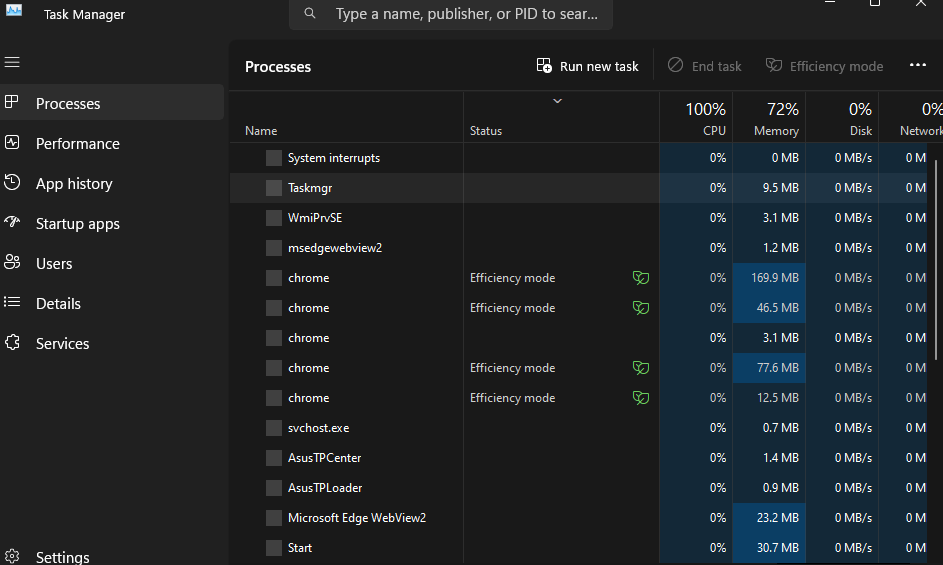
Task: Open the three-dot more options menu
Action: [918, 65]
